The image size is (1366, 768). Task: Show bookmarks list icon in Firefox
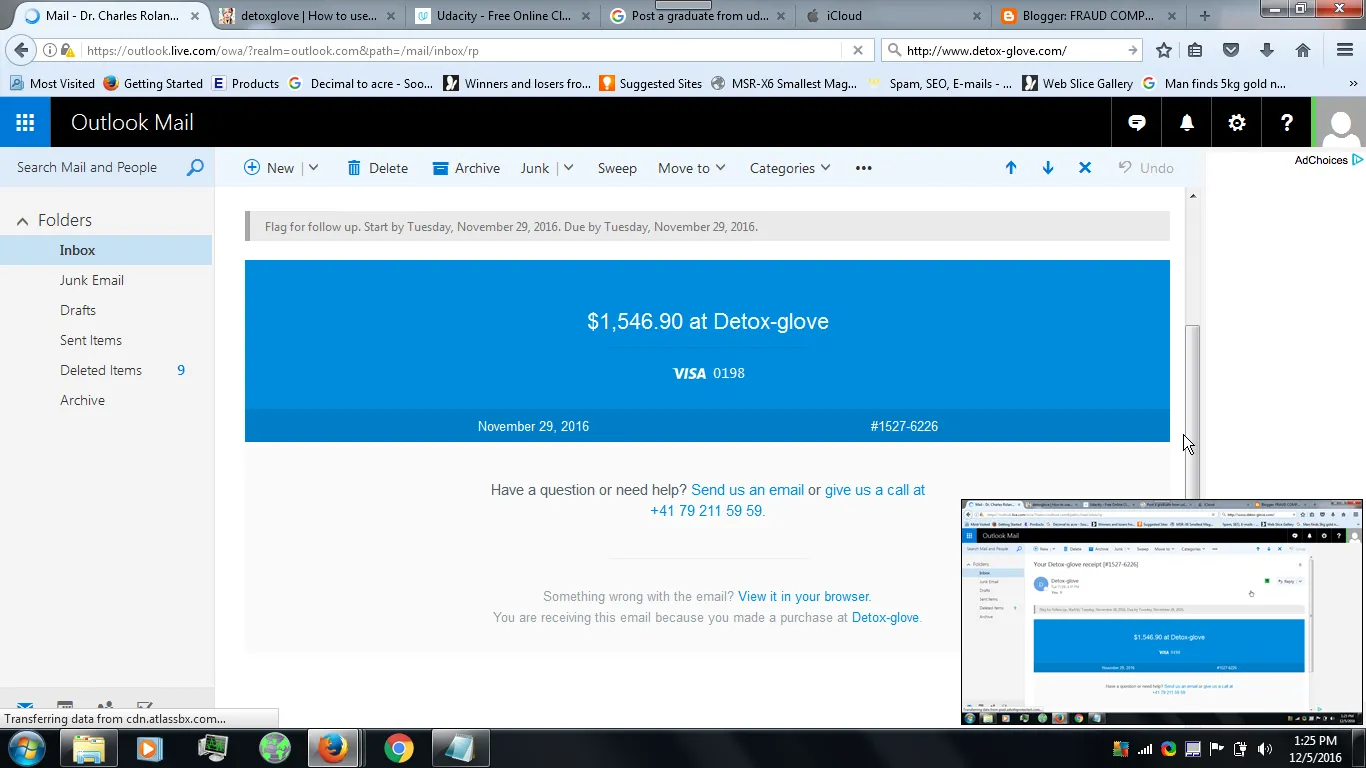(1195, 50)
